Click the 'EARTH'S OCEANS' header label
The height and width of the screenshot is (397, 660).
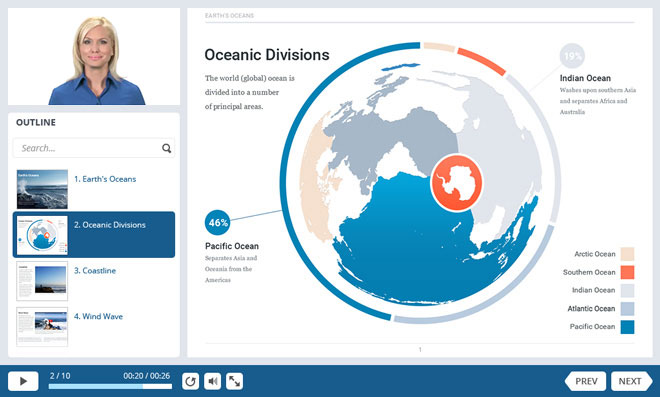229,16
